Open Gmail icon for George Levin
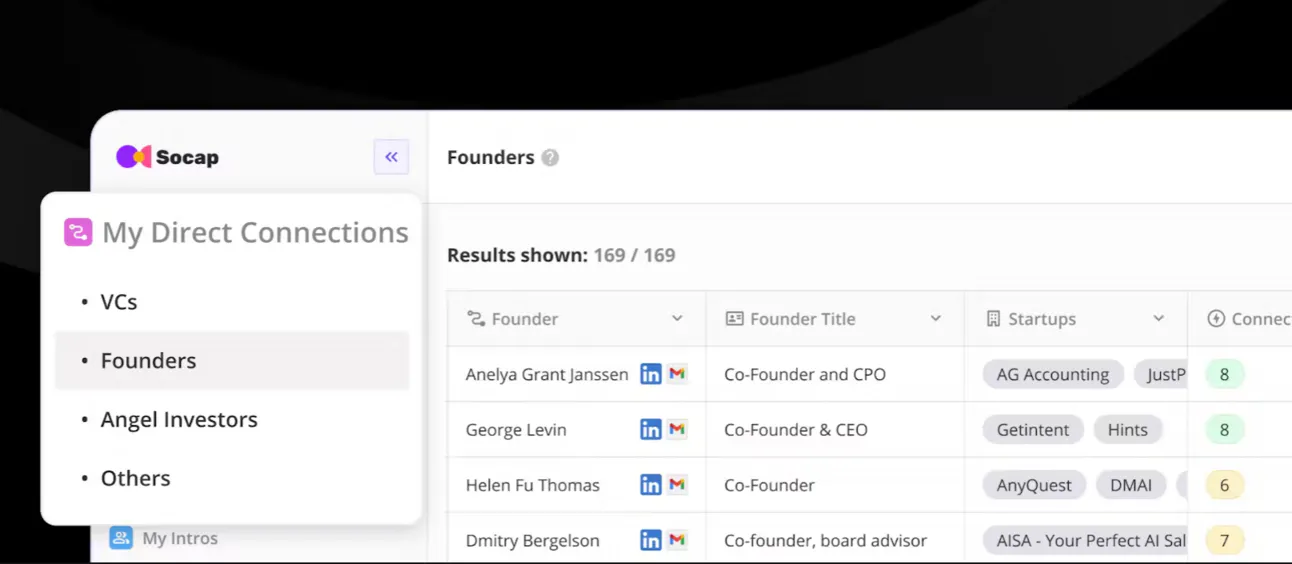 [x=677, y=429]
